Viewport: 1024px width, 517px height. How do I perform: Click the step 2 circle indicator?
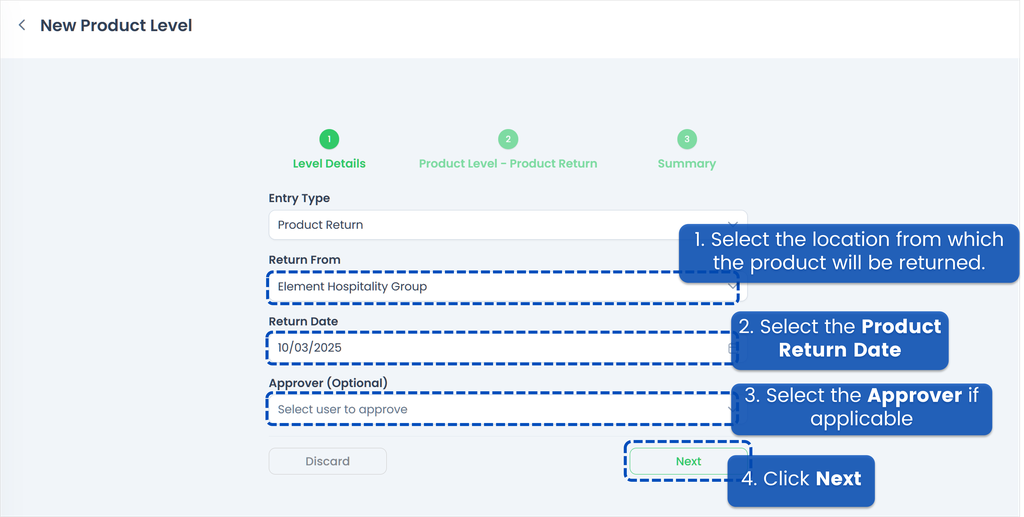[508, 139]
